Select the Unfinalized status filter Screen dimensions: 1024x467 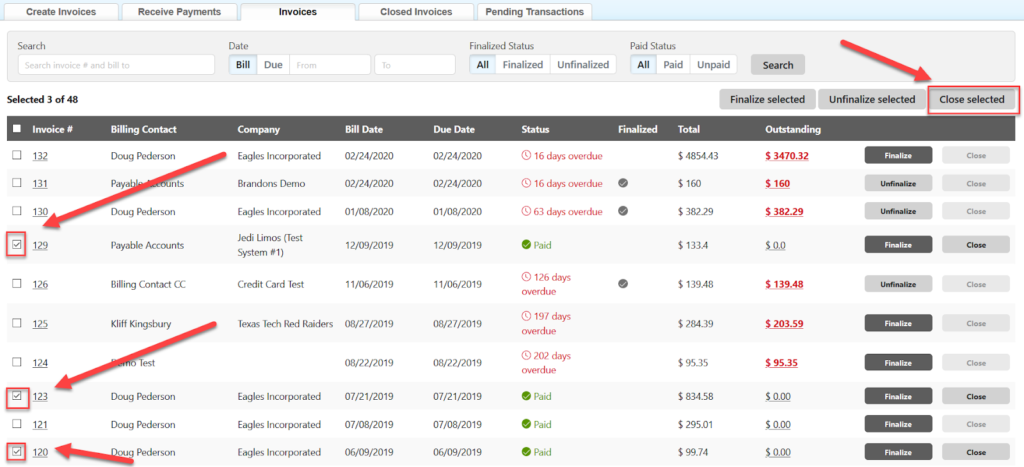[x=582, y=65]
